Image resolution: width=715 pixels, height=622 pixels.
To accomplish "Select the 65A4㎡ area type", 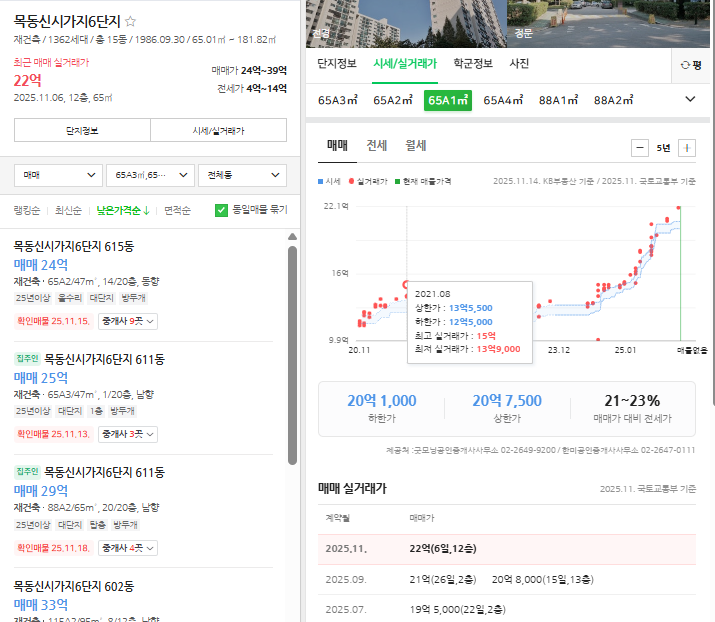I will pos(503,100).
